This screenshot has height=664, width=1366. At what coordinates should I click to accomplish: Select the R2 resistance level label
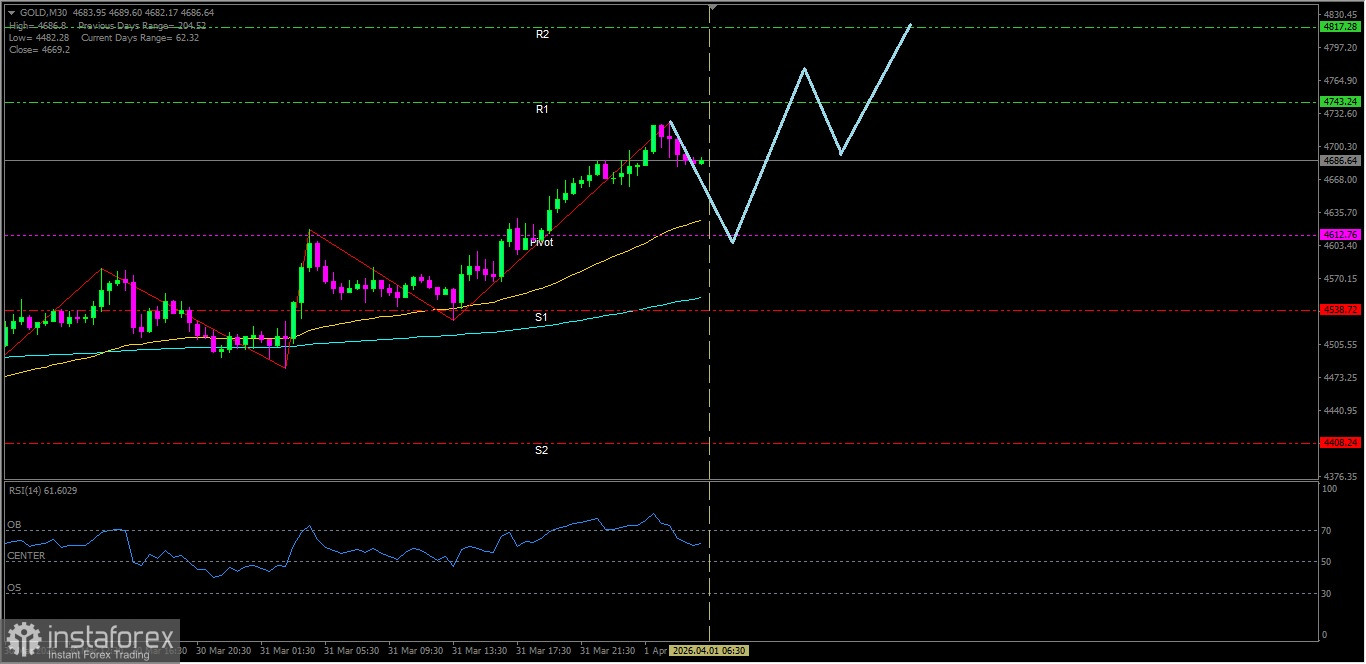[x=542, y=34]
